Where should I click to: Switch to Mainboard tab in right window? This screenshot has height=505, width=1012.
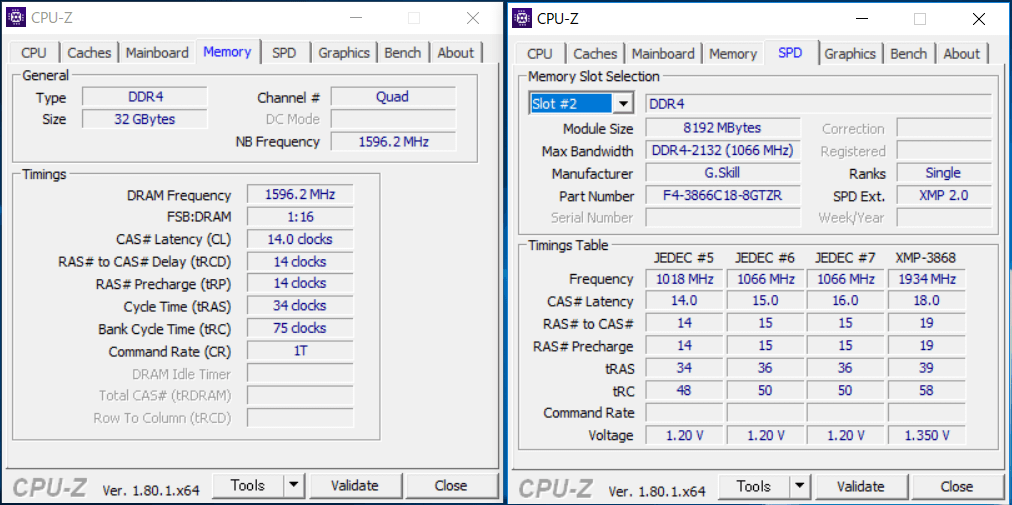[663, 54]
